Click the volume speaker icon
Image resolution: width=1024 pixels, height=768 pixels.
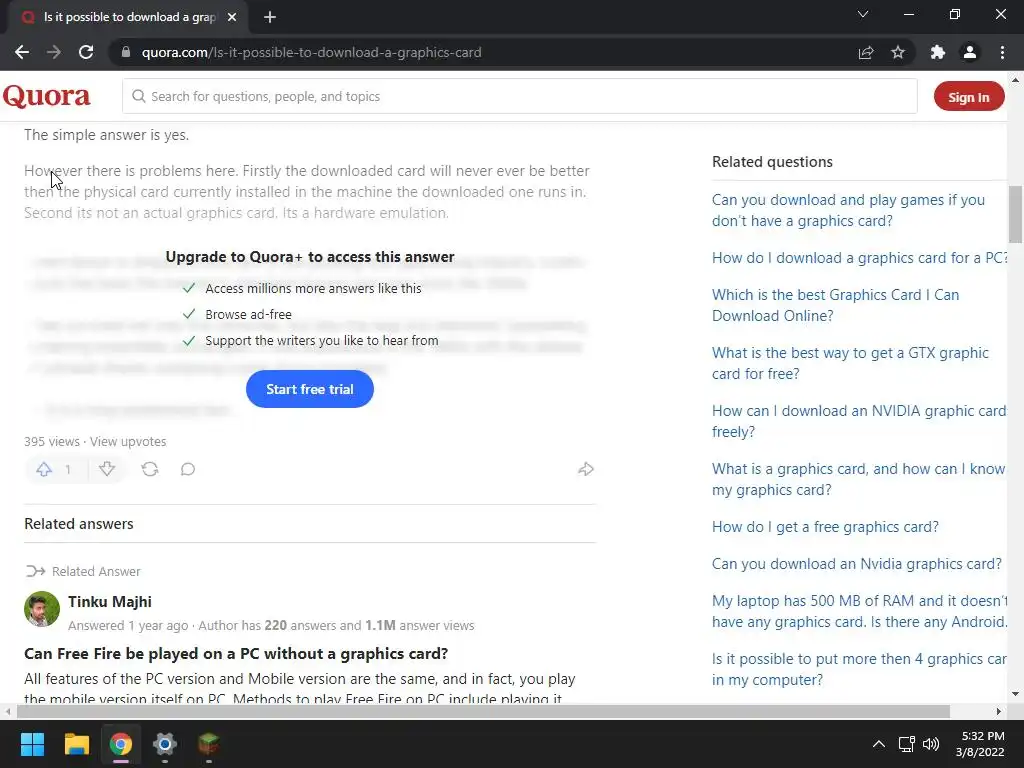[x=931, y=744]
